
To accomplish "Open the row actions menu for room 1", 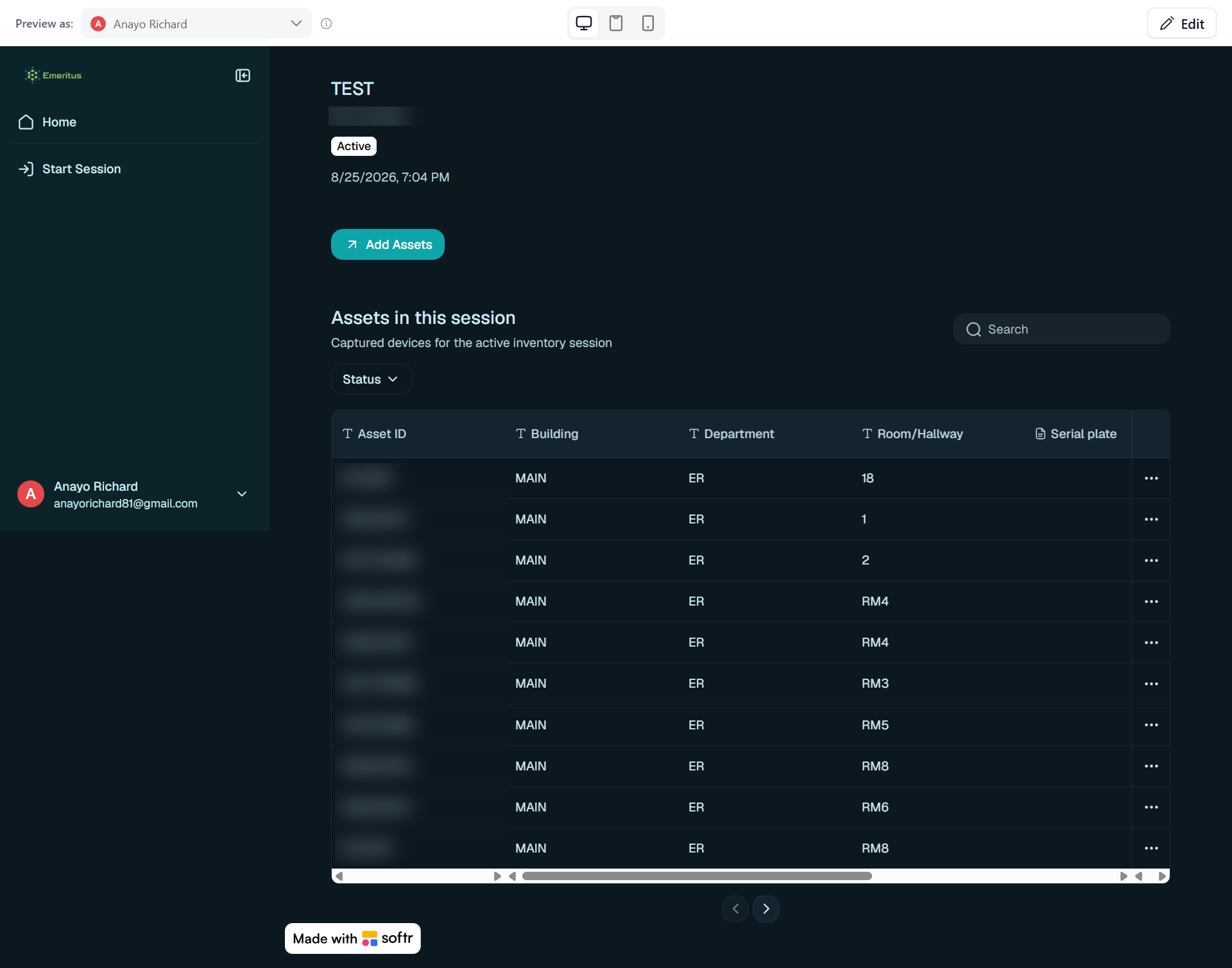I will (1151, 519).
